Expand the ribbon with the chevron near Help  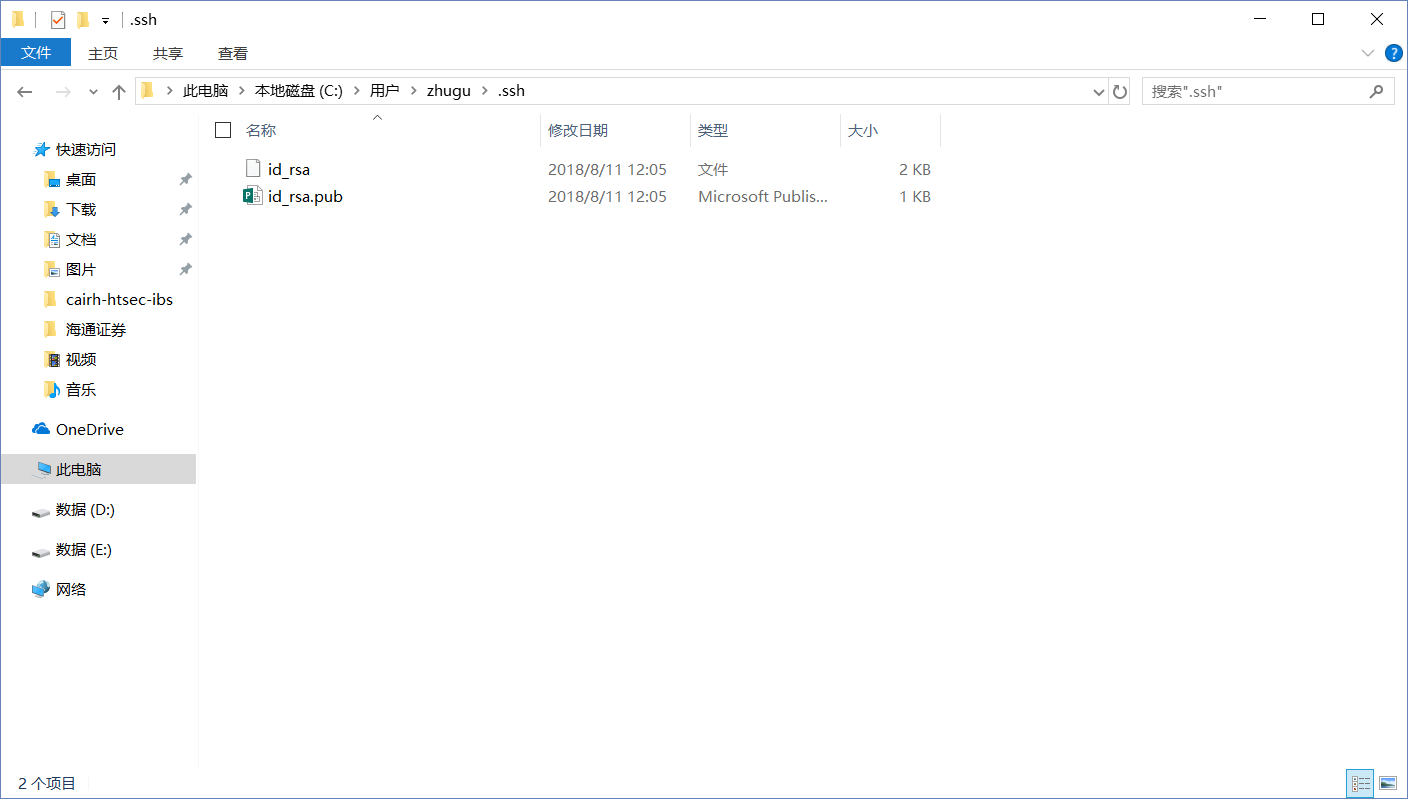[1367, 53]
